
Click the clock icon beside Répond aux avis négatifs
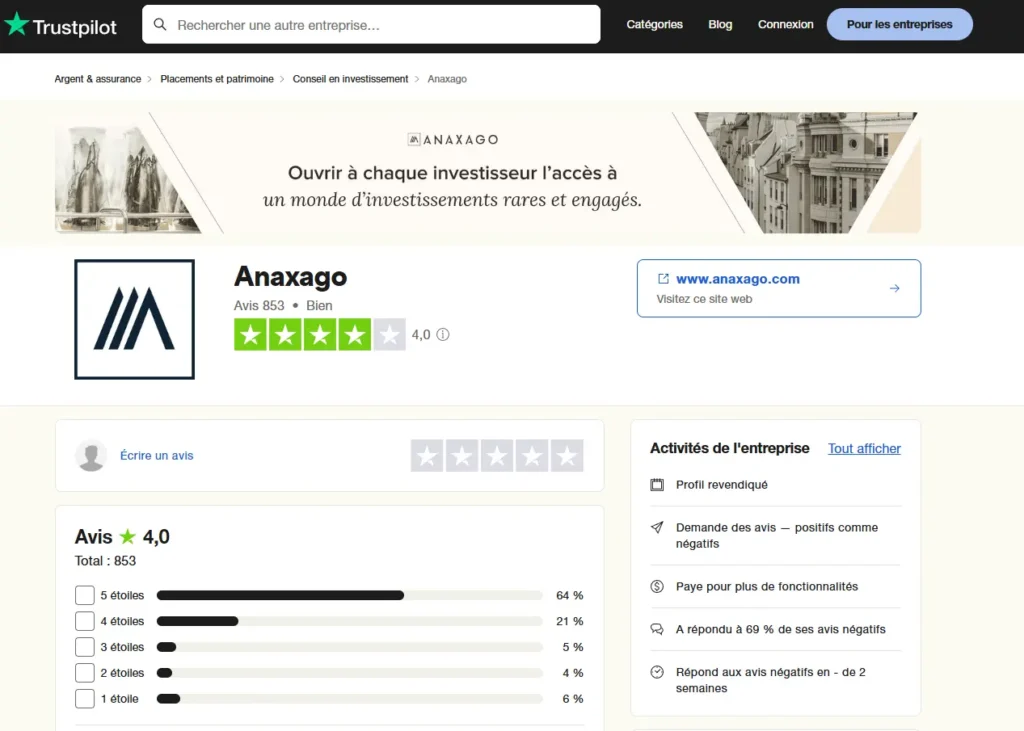coord(657,673)
